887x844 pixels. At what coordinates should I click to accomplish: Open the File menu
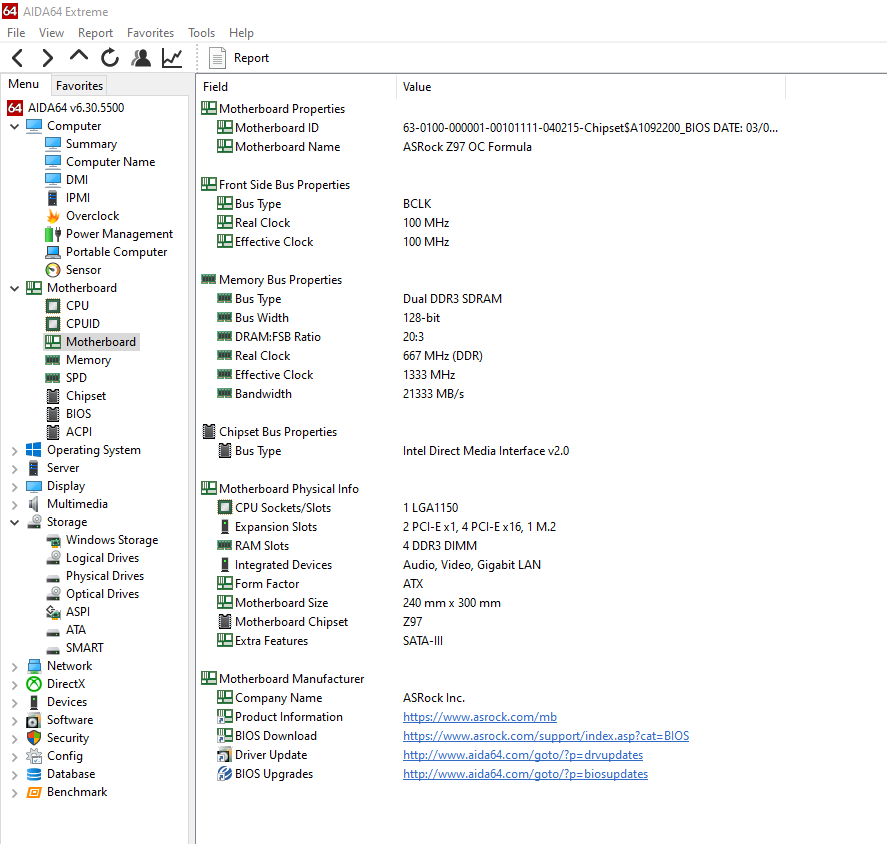click(16, 33)
